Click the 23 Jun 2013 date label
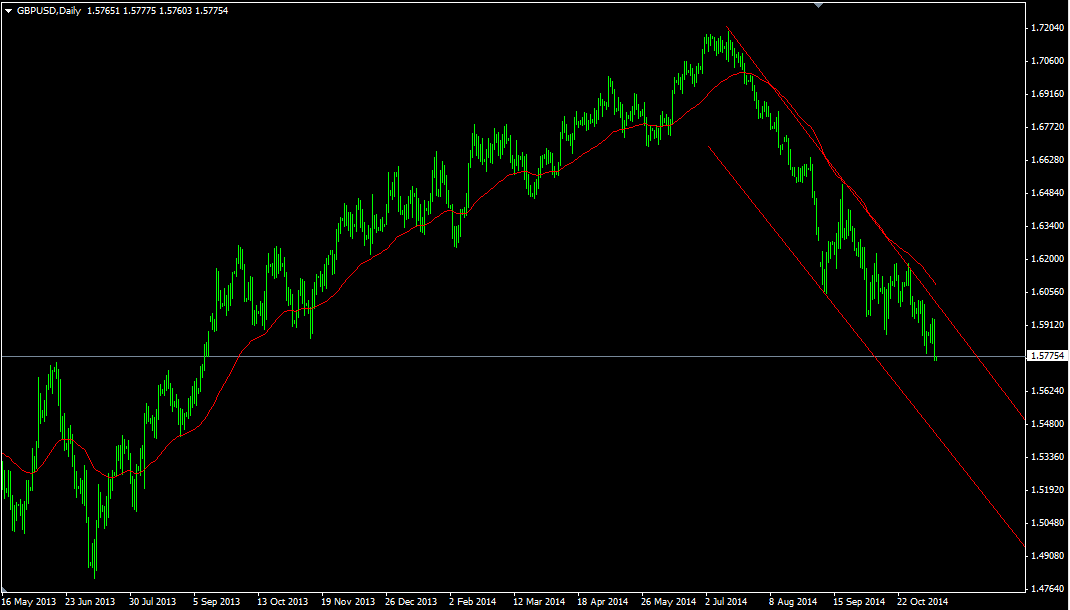 (x=90, y=602)
